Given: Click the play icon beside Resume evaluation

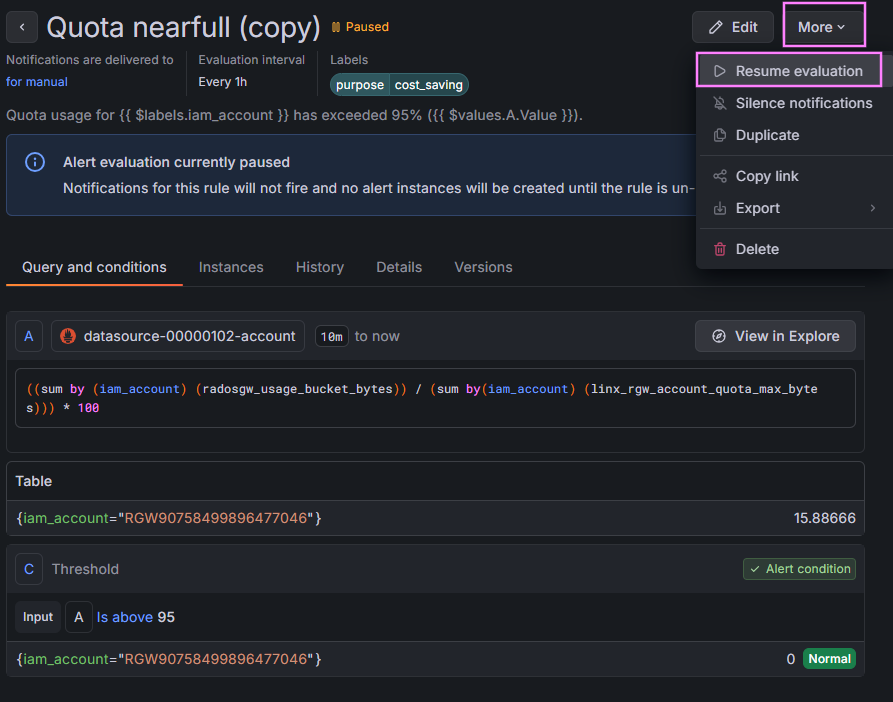Looking at the screenshot, I should [720, 71].
